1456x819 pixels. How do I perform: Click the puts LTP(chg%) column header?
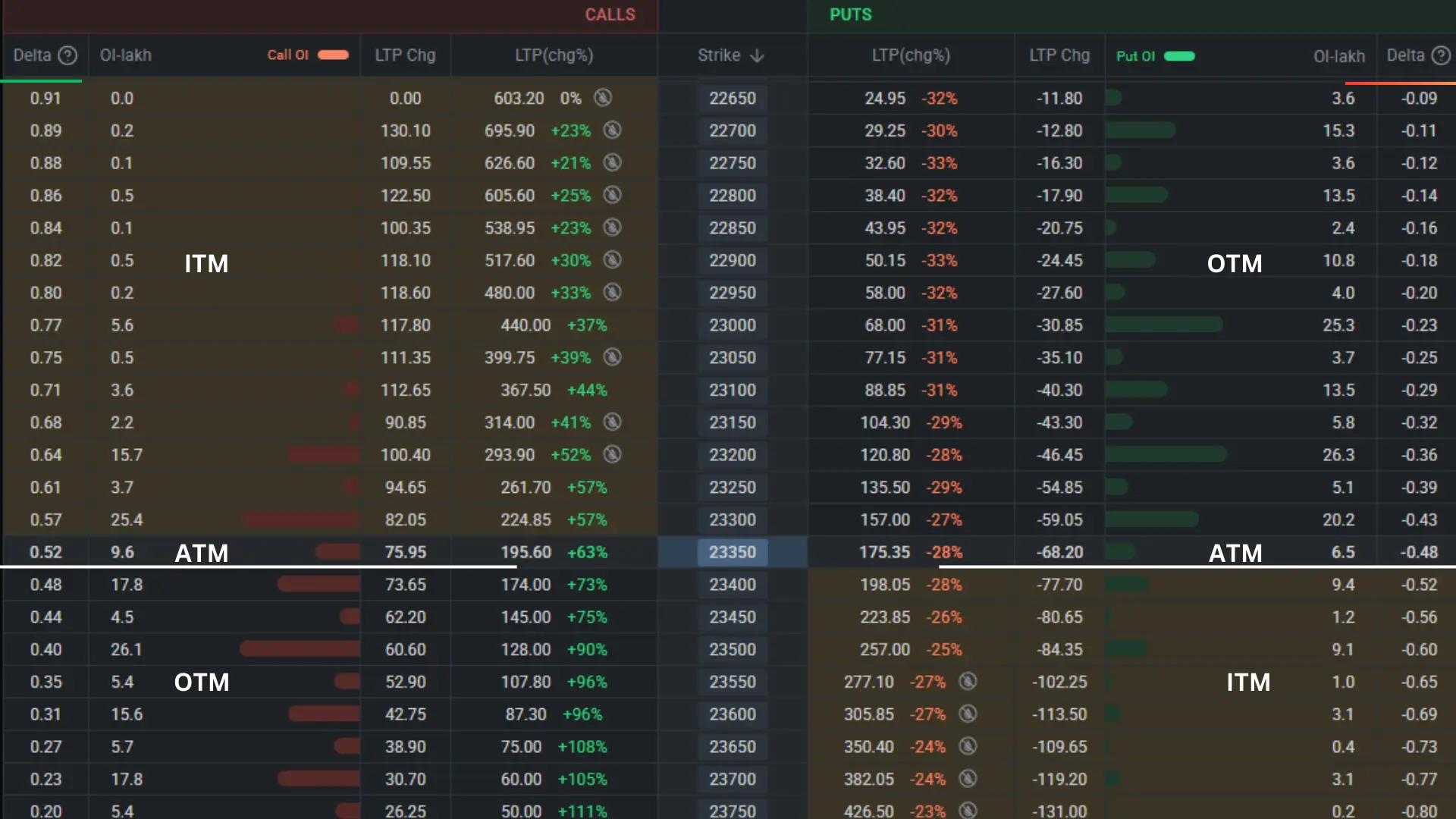911,55
